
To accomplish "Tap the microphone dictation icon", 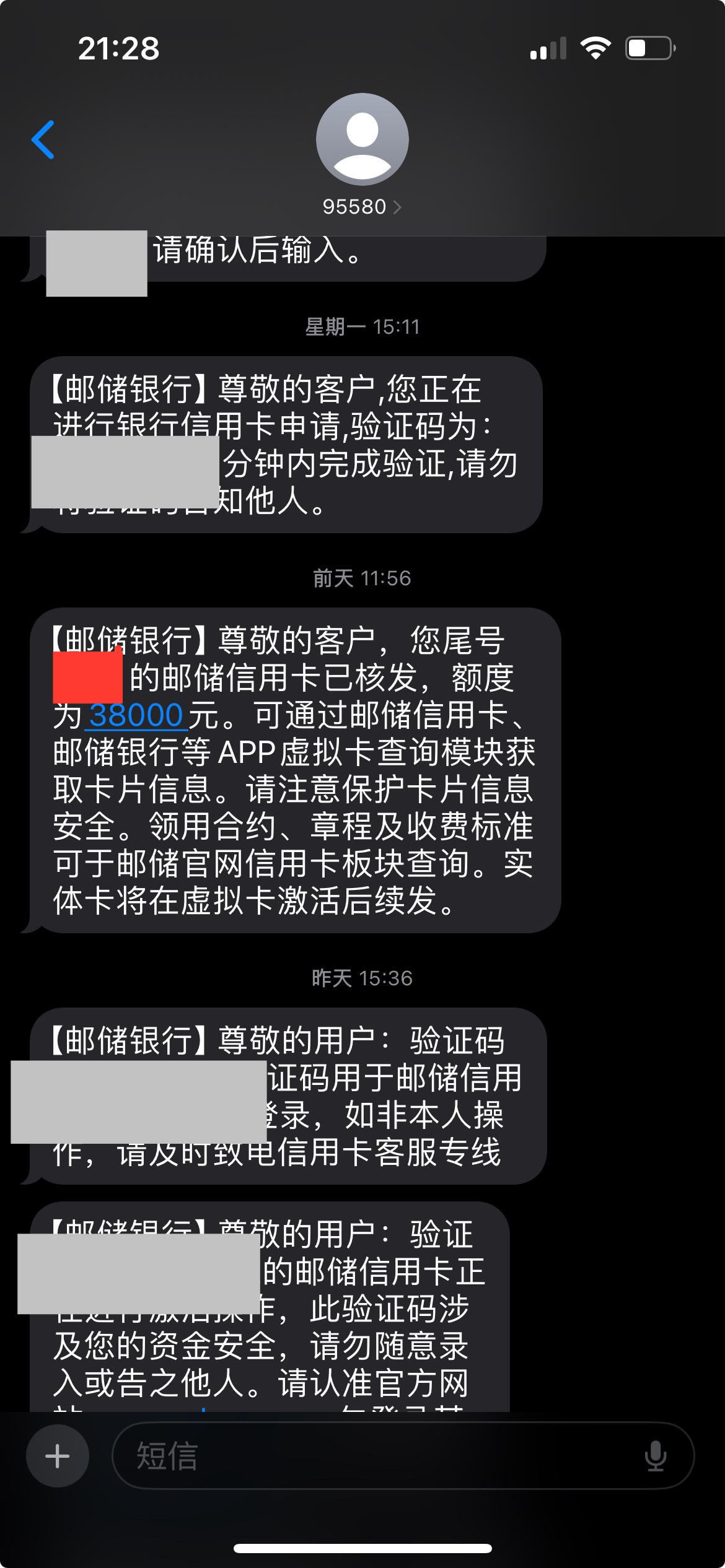I will coord(655,1456).
